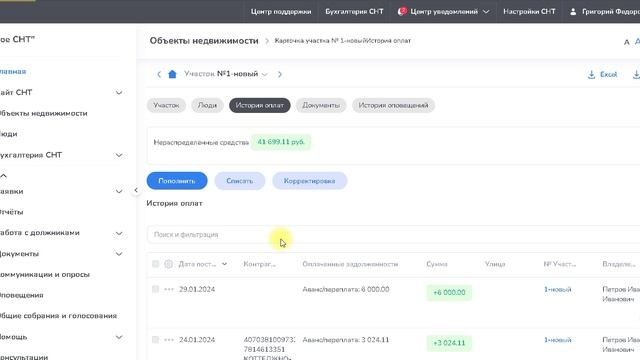Expand the Сайт СНТ sidebar section
The height and width of the screenshot is (360, 640).
click(119, 93)
